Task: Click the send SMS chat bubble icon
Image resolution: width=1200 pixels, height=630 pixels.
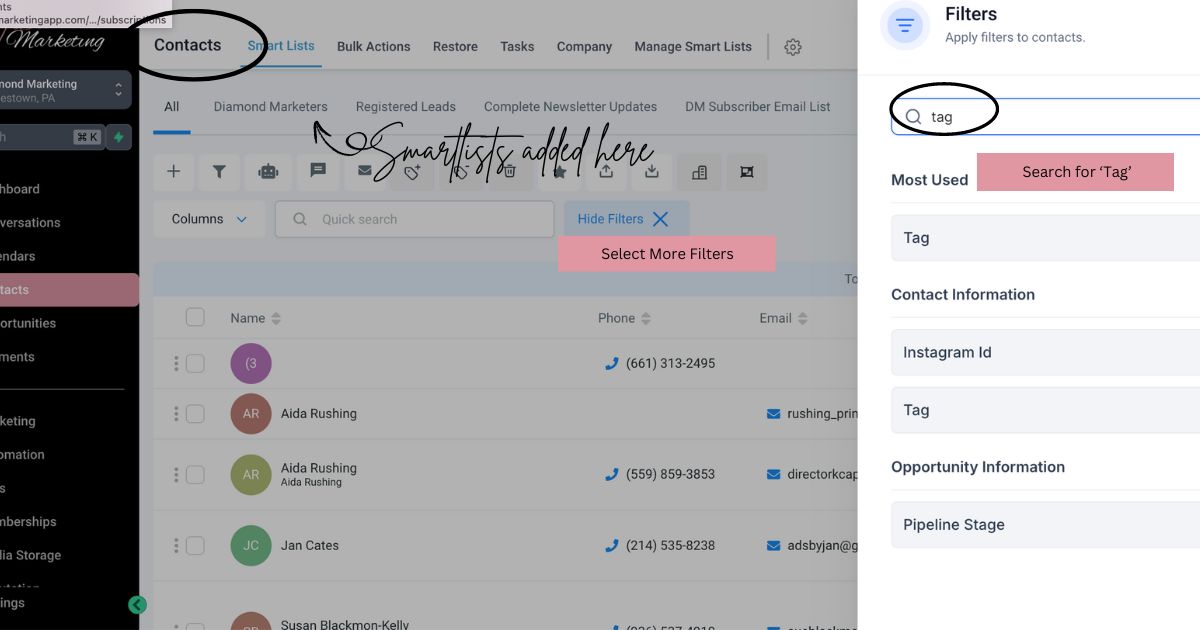Action: 318,171
